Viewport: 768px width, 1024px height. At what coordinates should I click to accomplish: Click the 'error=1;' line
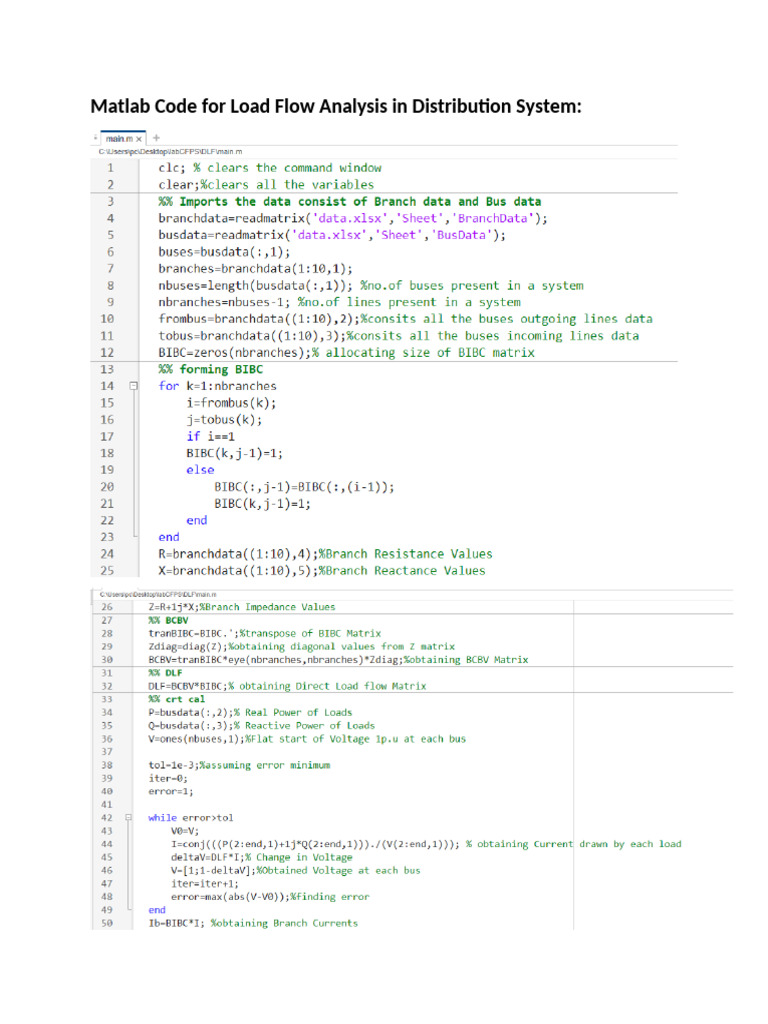(170, 792)
